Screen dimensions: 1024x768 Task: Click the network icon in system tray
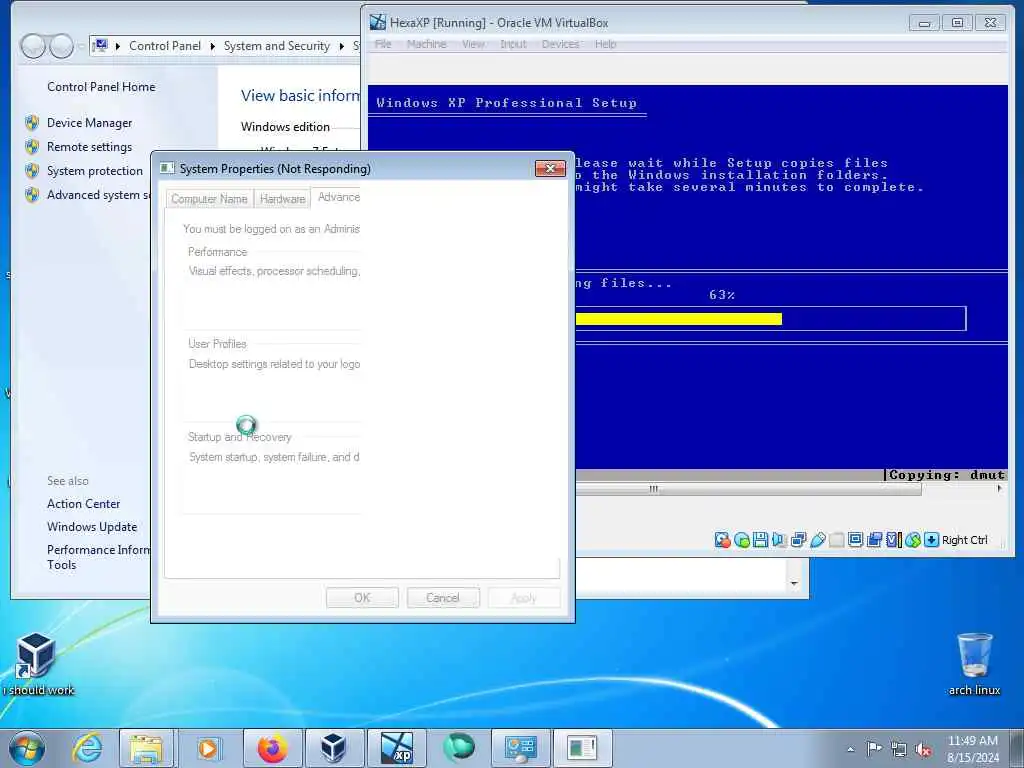899,749
